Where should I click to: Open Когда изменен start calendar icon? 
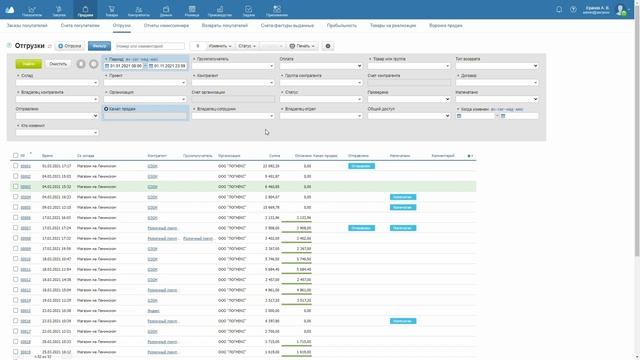[459, 116]
